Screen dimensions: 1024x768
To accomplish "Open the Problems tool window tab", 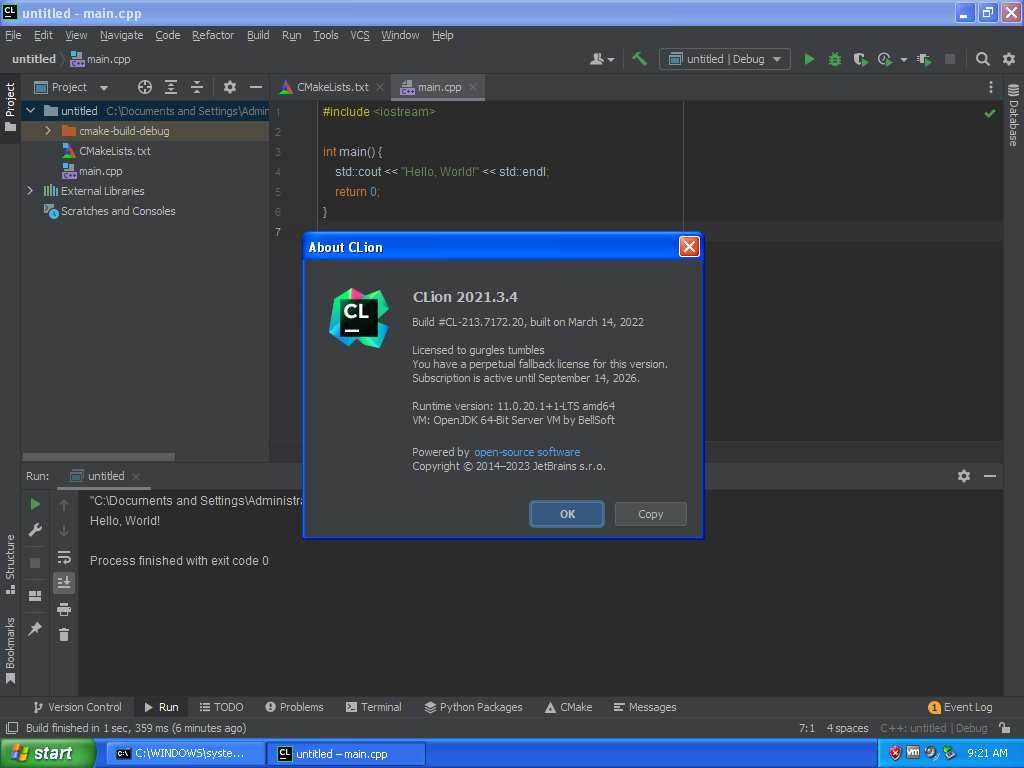I will coord(295,707).
